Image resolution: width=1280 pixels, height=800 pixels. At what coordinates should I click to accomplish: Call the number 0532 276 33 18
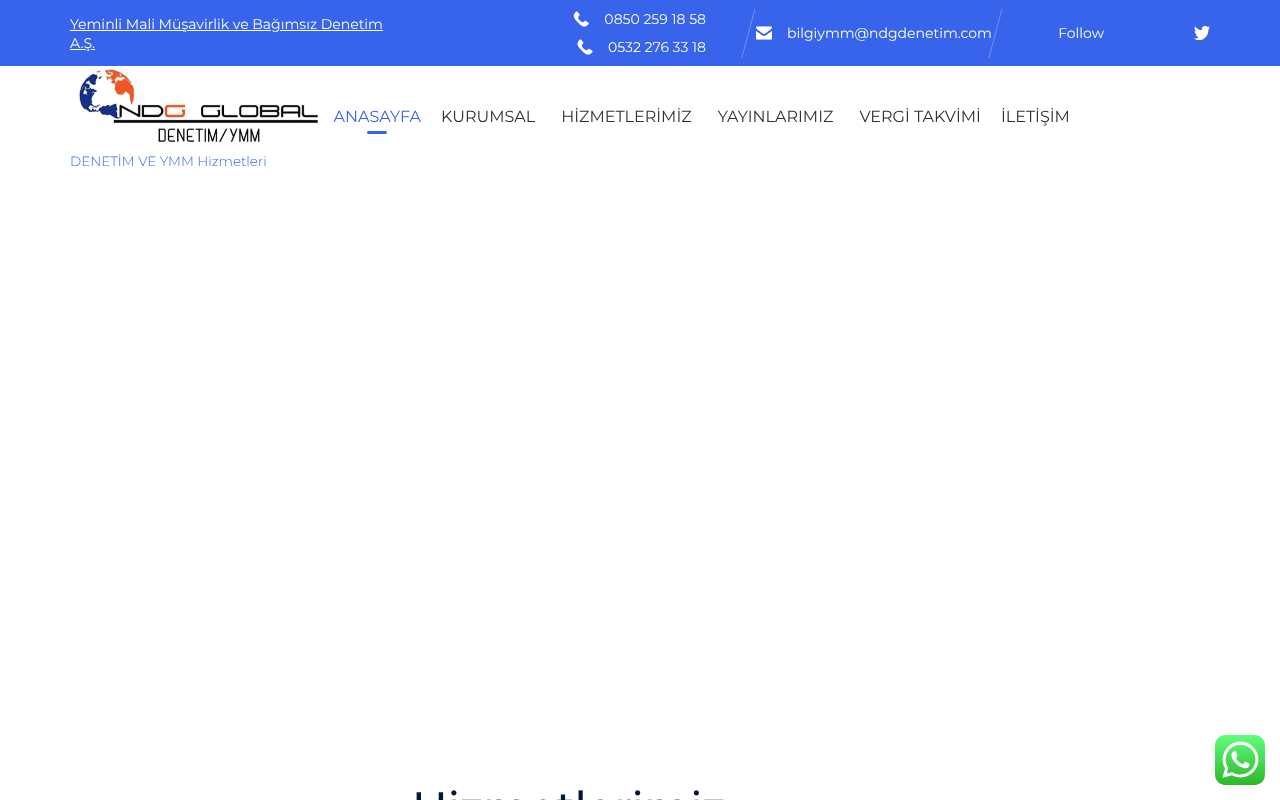tap(657, 47)
